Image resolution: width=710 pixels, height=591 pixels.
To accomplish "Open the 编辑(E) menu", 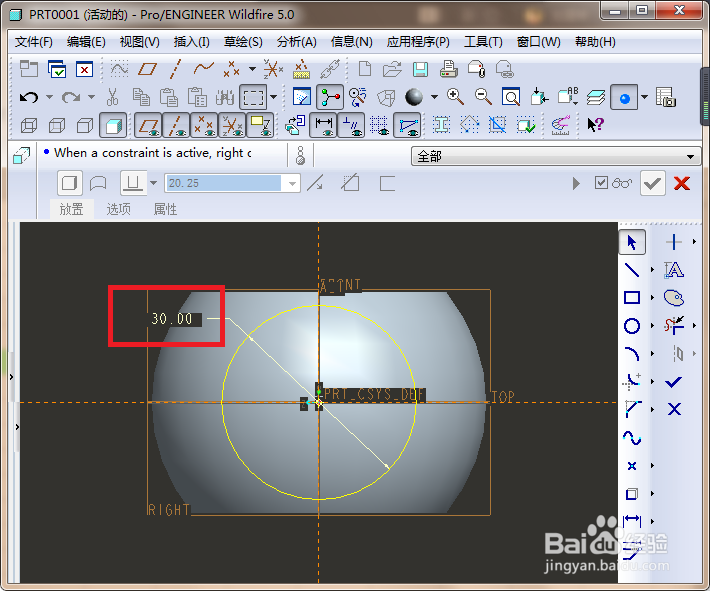I will tap(86, 42).
